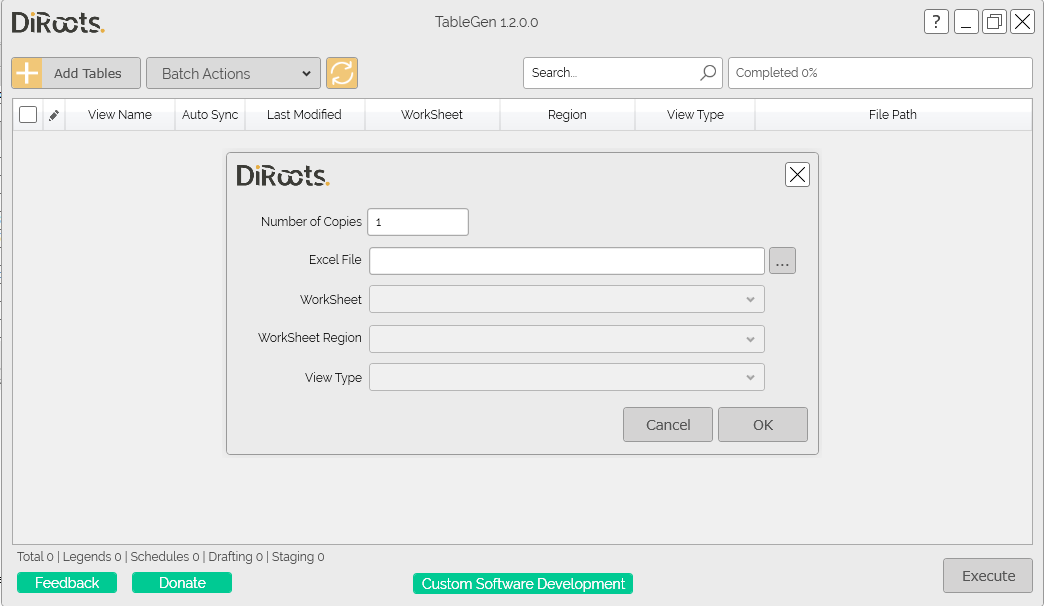Viewport: 1044px width, 606px height.
Task: Browse for Excel file with ellipsis button
Action: (782, 260)
